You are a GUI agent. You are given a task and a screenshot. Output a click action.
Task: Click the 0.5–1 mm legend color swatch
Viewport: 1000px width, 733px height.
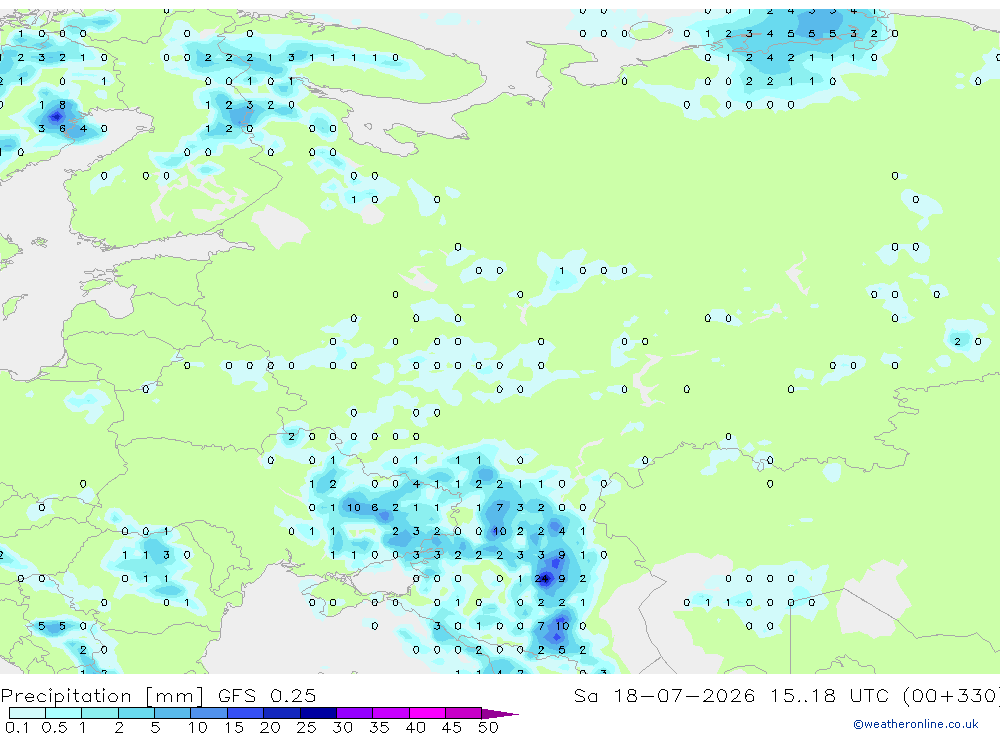coord(64,713)
